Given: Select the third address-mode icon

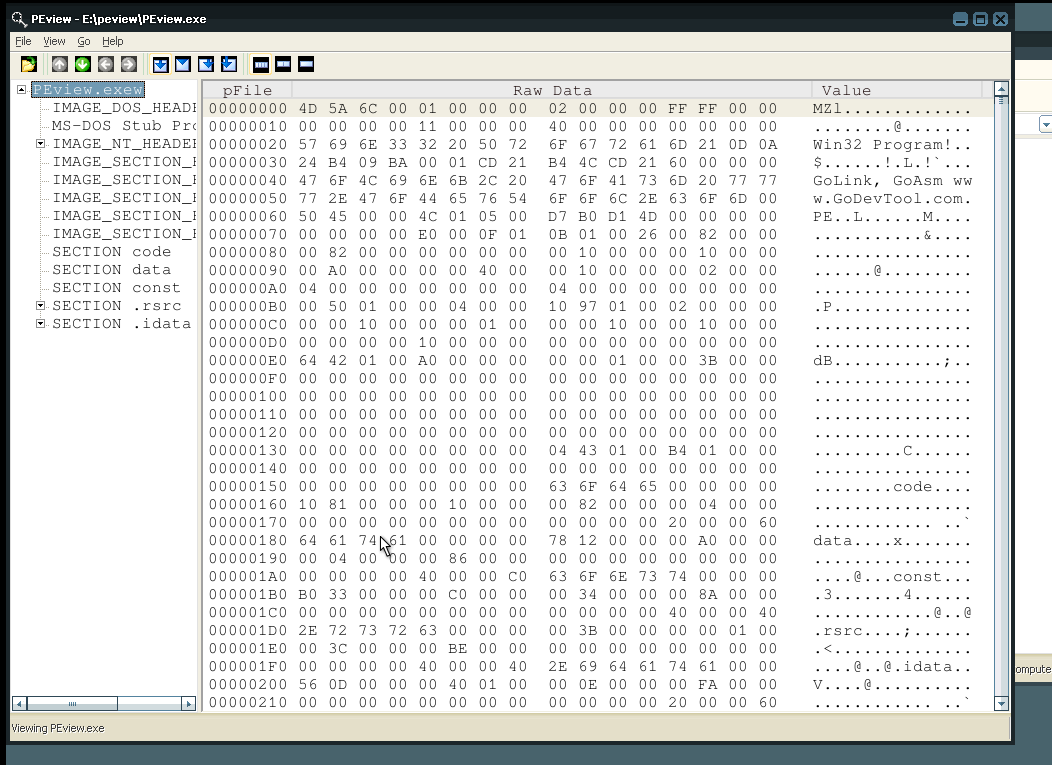Looking at the screenshot, I should coord(205,64).
